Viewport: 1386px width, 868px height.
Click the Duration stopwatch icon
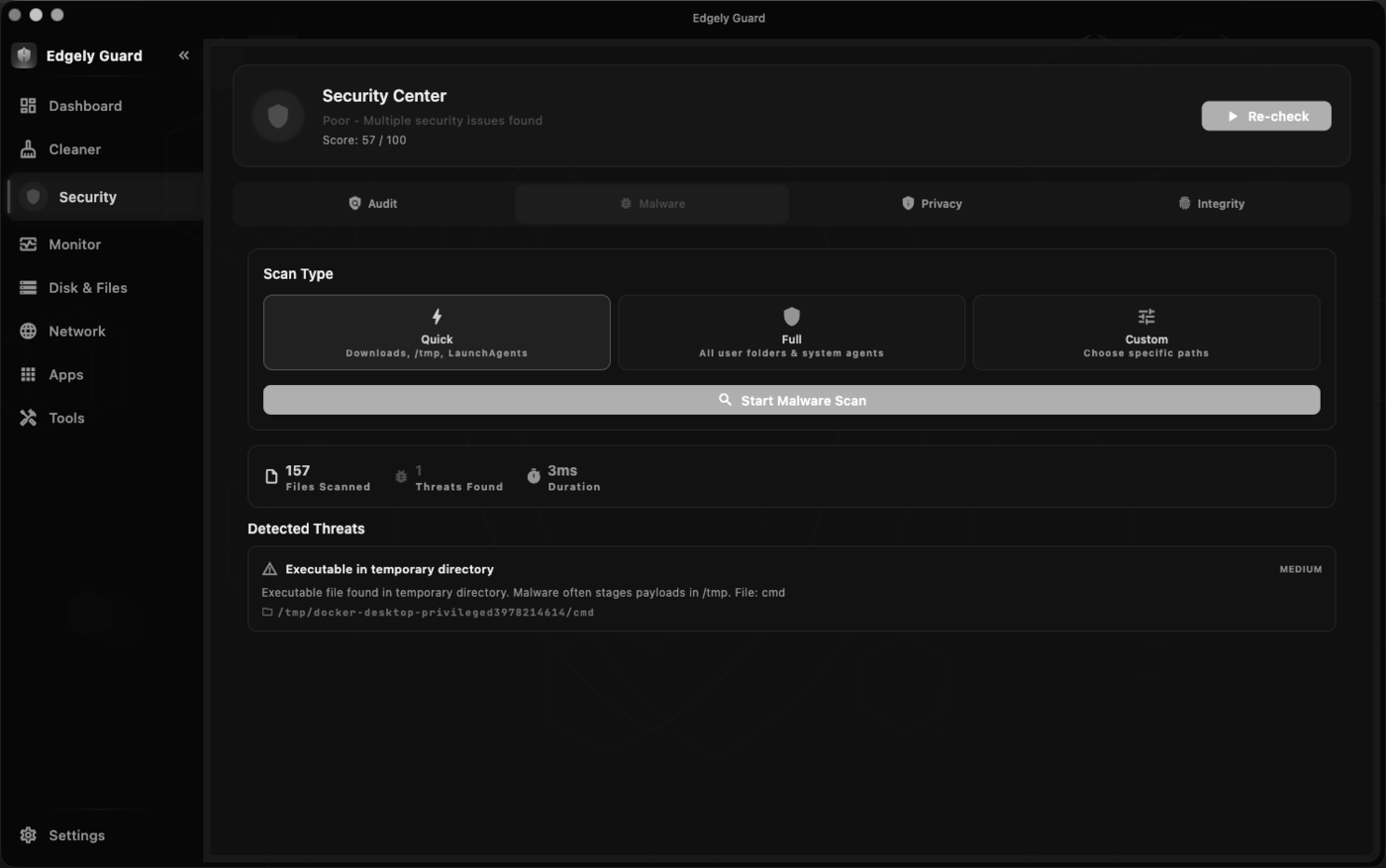click(x=534, y=476)
